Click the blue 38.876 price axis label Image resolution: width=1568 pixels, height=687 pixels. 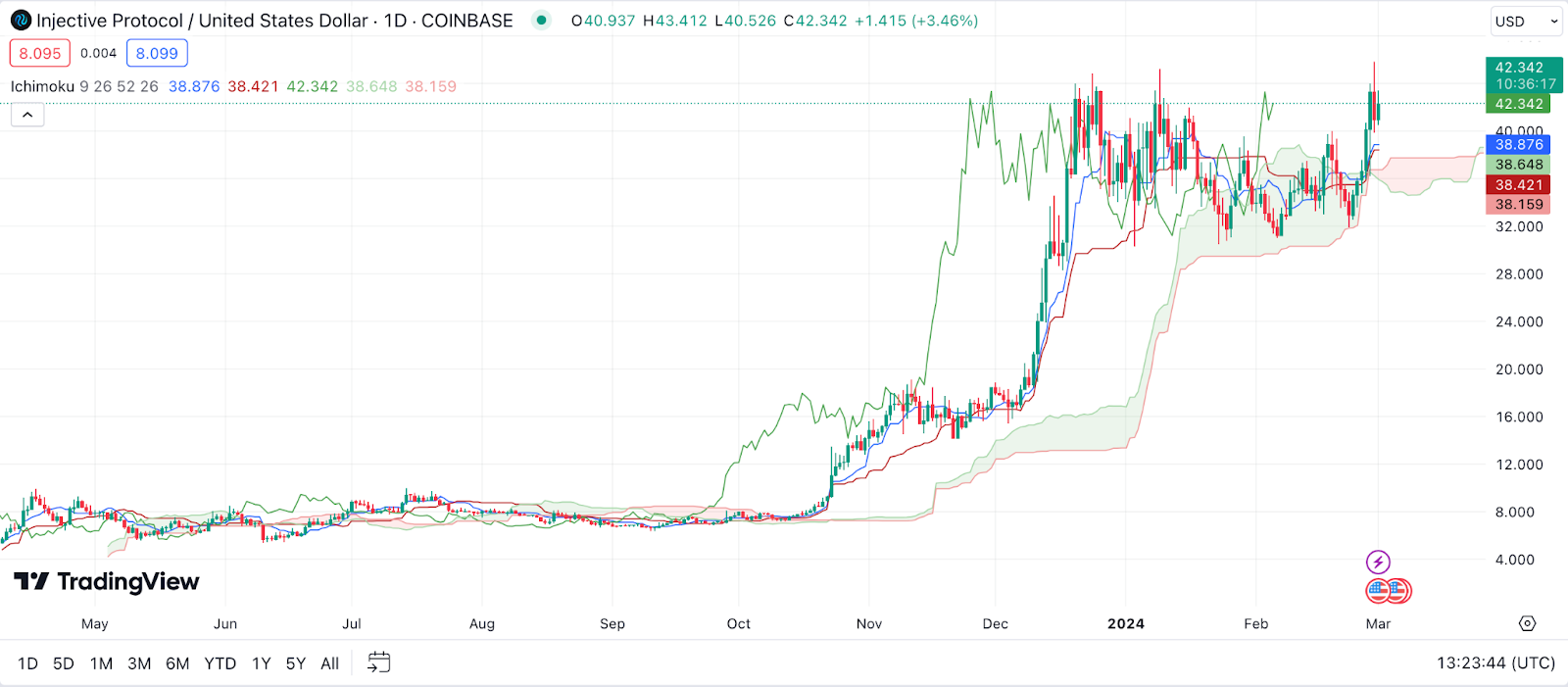pyautogui.click(x=1519, y=144)
